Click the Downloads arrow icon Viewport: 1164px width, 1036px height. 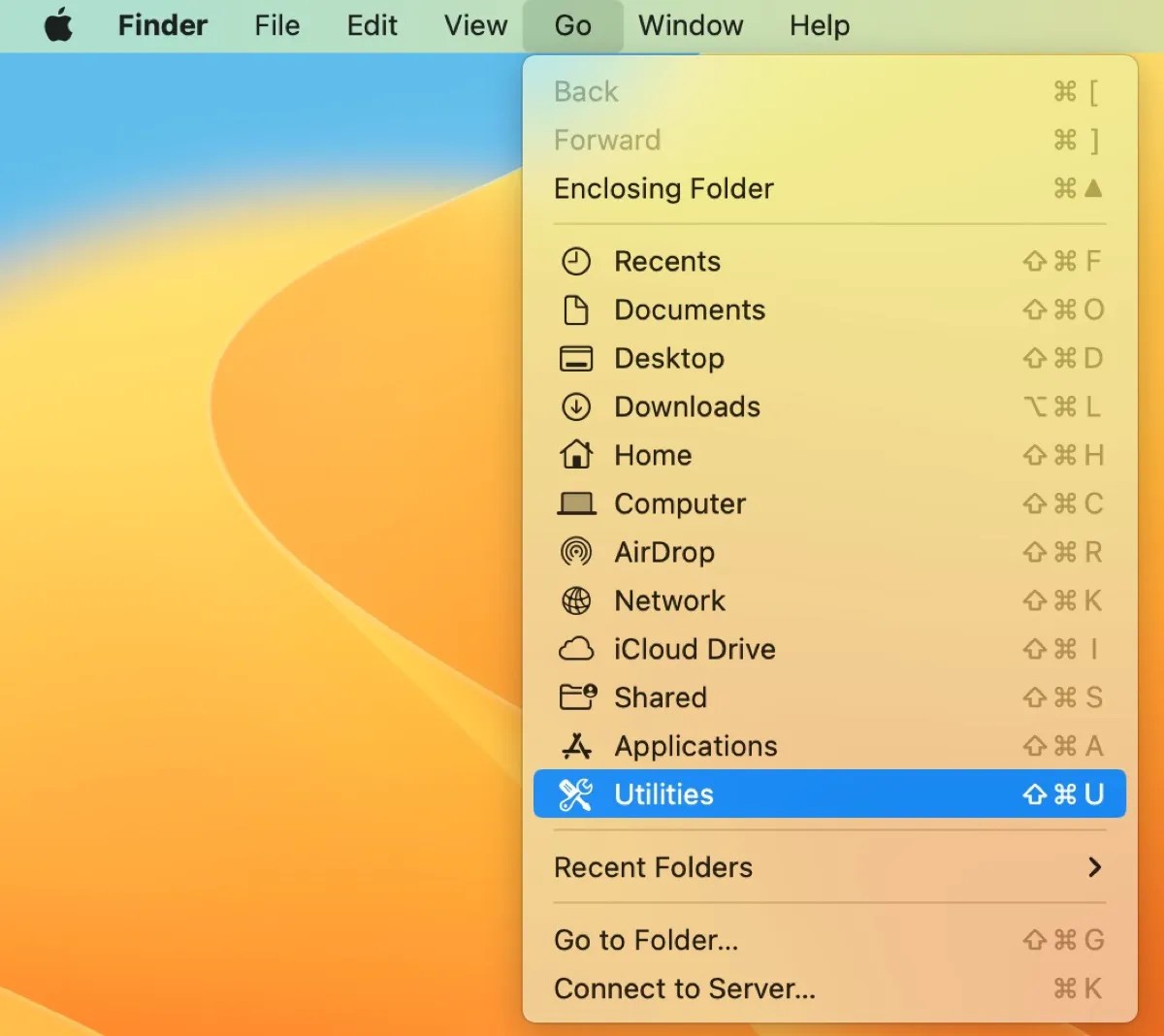pyautogui.click(x=576, y=406)
